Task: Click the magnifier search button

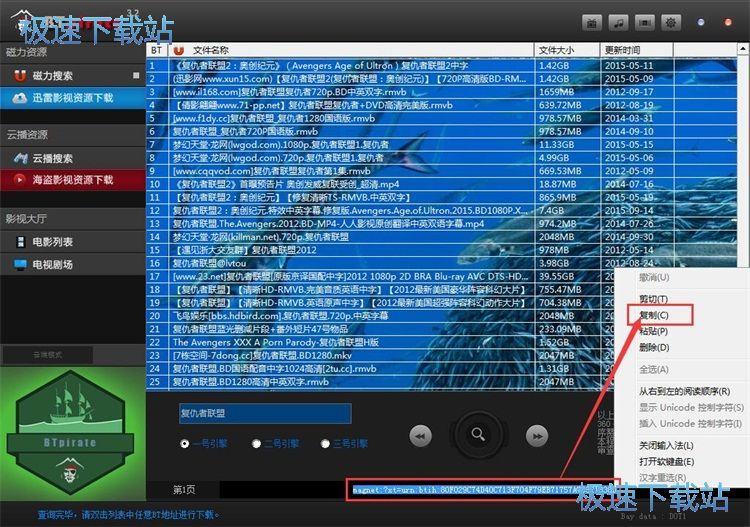Action: coord(478,435)
